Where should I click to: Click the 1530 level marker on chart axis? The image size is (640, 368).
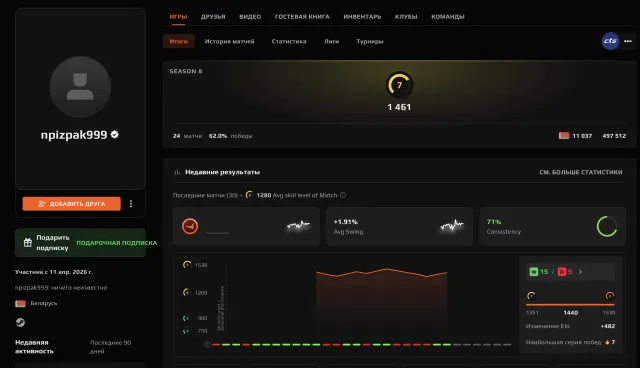[x=187, y=265]
